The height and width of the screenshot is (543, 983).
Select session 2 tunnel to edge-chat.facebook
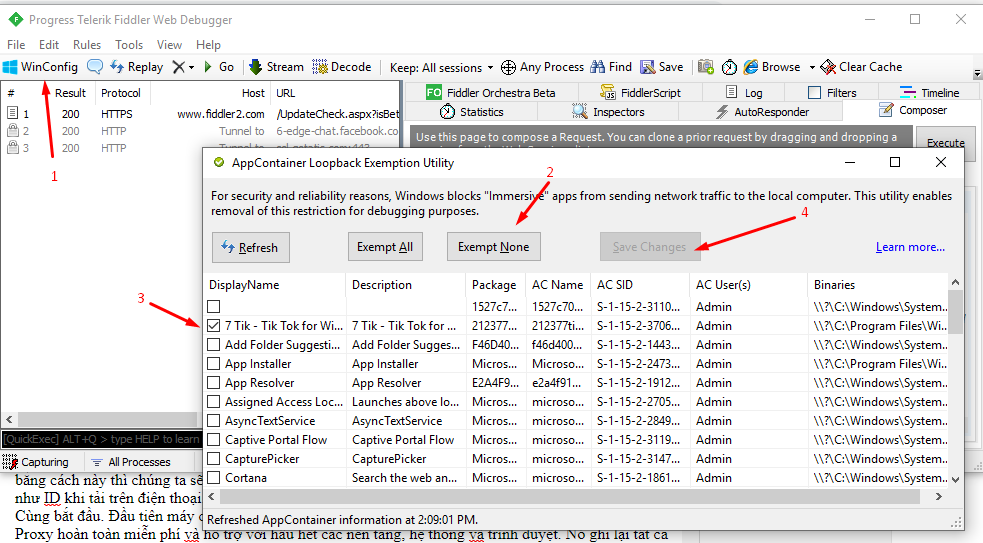201,131
